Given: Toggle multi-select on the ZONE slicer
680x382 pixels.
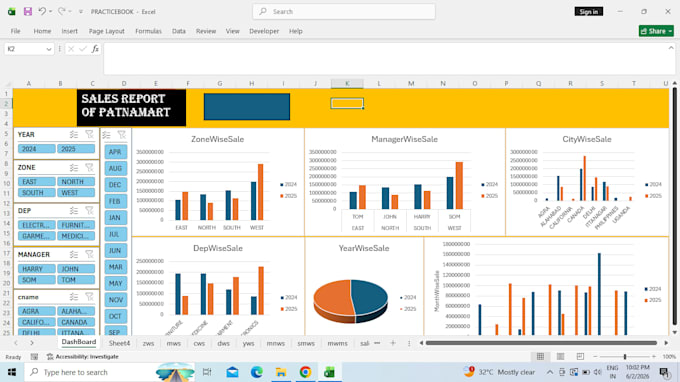Looking at the screenshot, I should [x=74, y=167].
